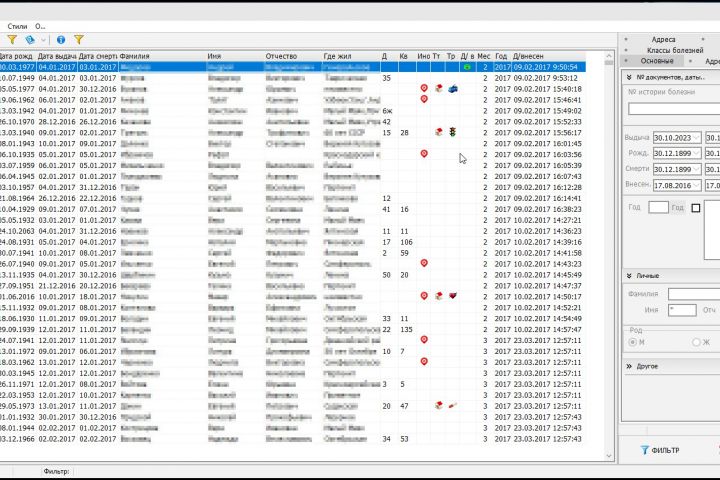
Task: Sort by the Отчество column header
Action: tap(281, 56)
